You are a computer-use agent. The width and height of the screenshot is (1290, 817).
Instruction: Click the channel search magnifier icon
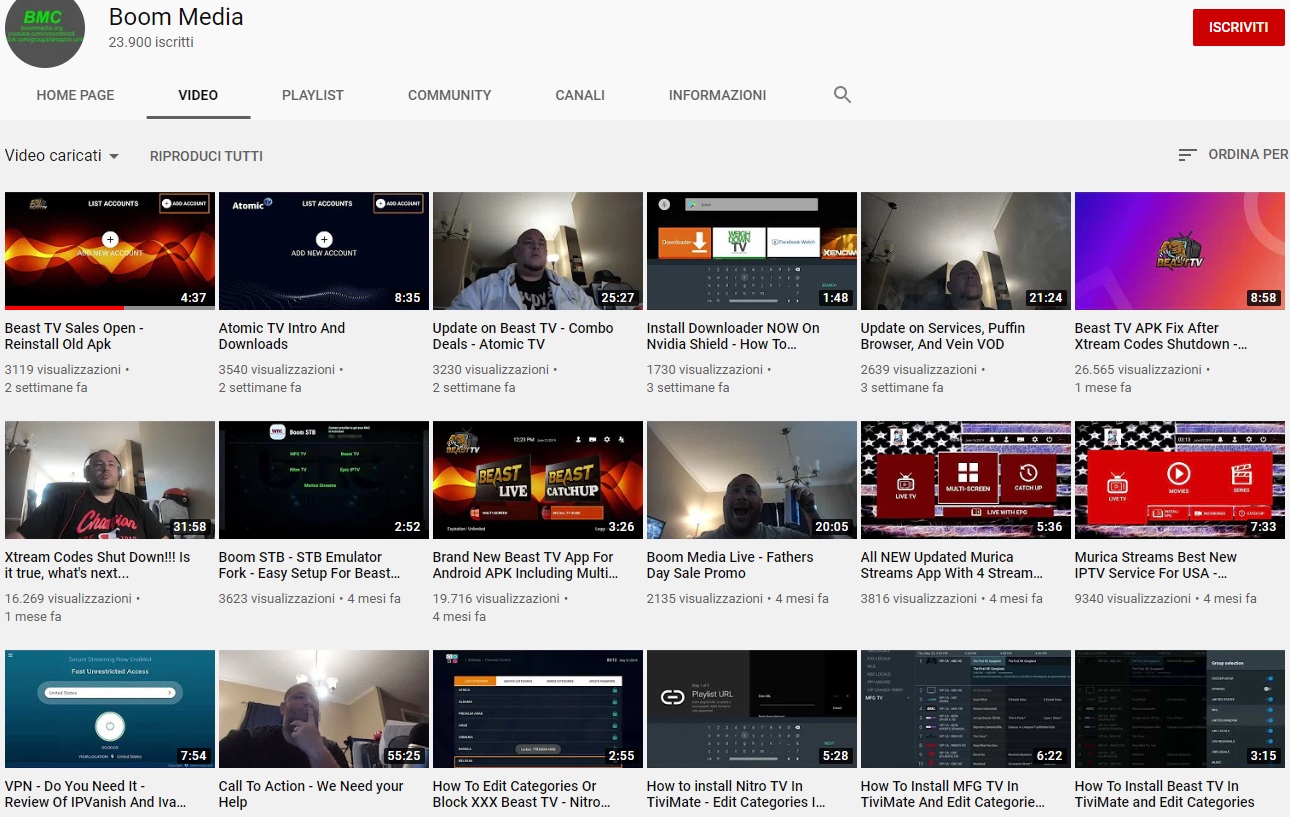(x=842, y=95)
